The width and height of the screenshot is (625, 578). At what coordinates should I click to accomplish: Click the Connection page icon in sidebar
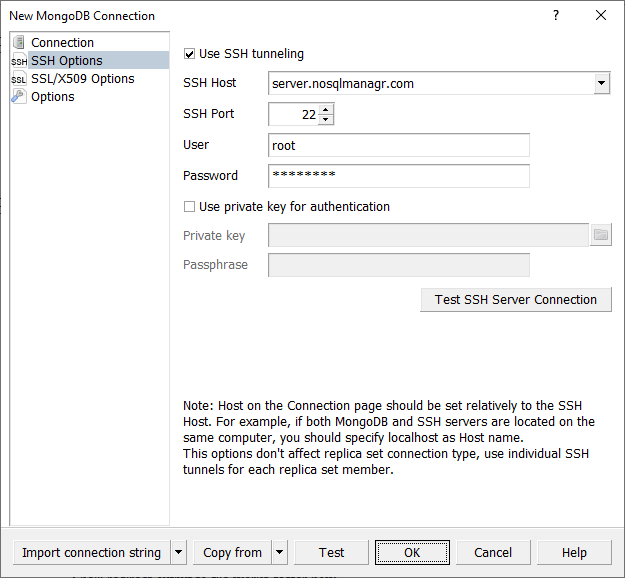[19, 43]
